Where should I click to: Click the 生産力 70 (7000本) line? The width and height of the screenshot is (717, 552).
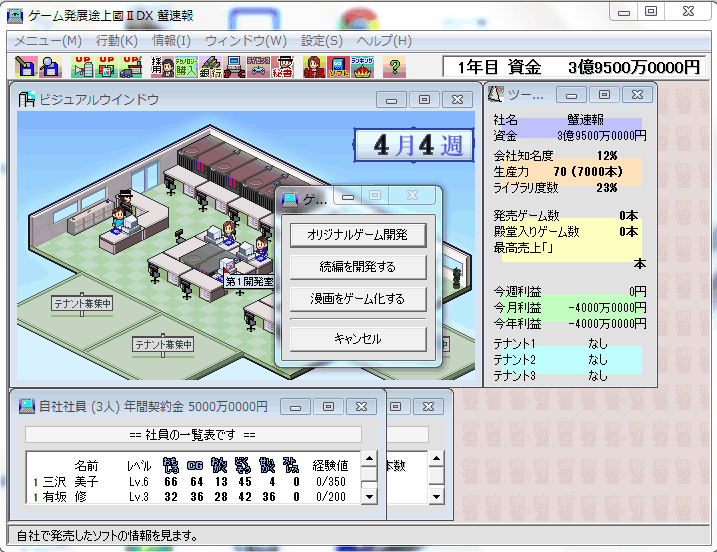[558, 172]
